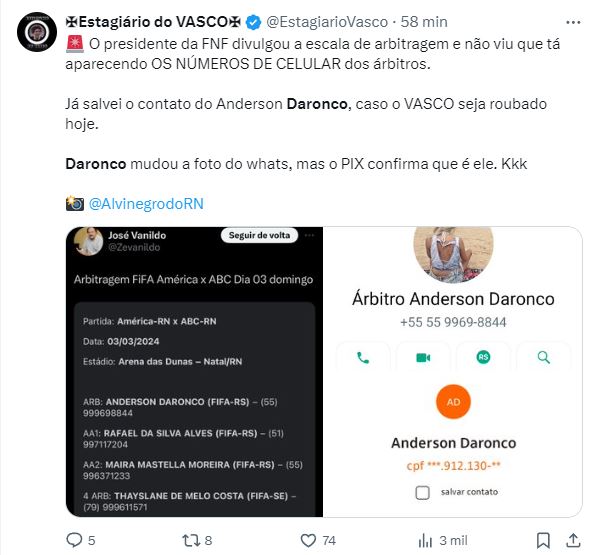Open José Vanildo's profile picture
The image size is (592, 555).
[x=88, y=241]
